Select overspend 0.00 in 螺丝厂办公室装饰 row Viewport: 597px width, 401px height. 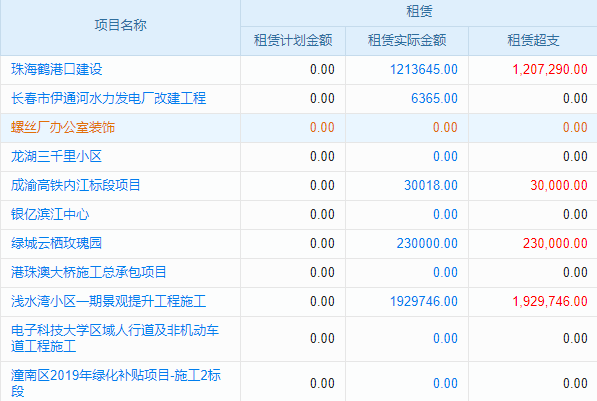pos(575,127)
